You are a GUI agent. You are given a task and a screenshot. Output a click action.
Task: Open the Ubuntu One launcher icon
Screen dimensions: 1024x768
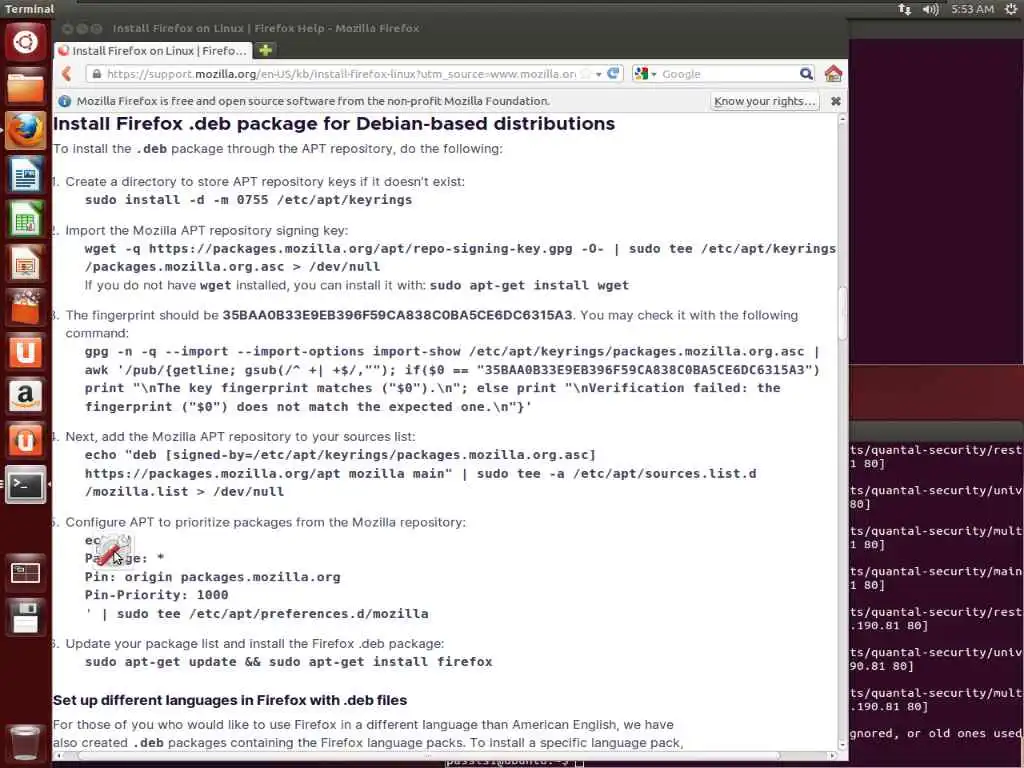point(25,352)
